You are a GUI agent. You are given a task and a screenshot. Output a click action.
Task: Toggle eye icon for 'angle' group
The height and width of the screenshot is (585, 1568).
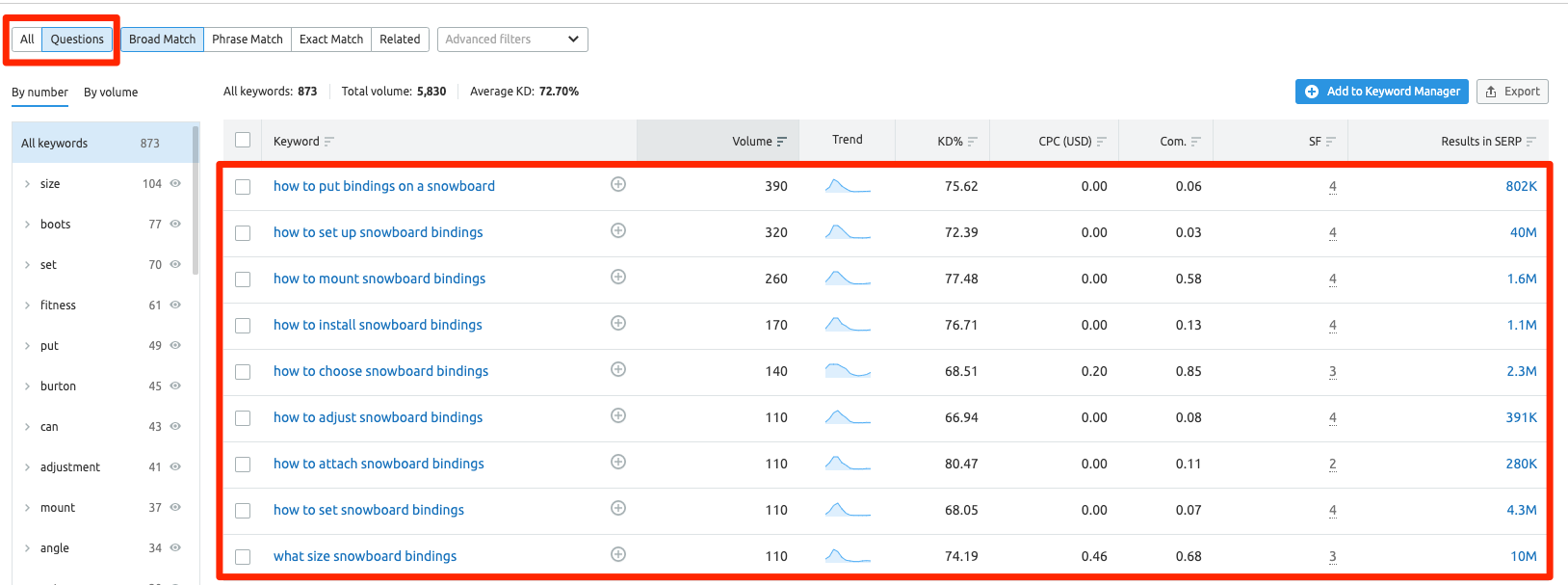[x=175, y=547]
